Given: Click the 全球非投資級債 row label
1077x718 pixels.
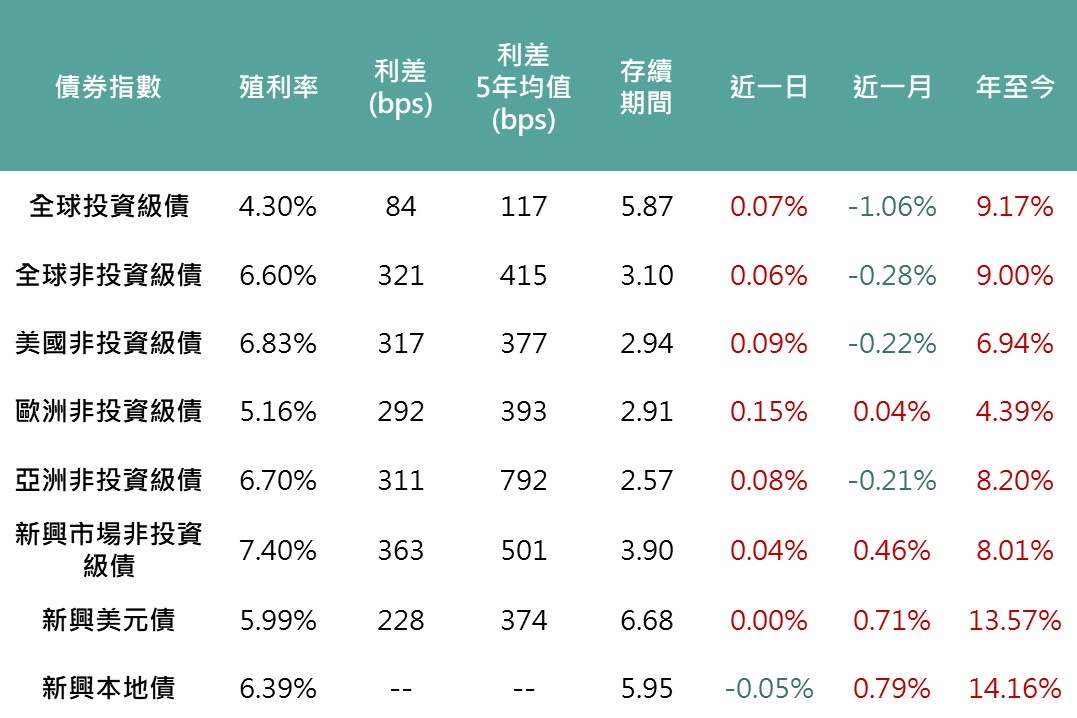Looking at the screenshot, I should coord(108,275).
